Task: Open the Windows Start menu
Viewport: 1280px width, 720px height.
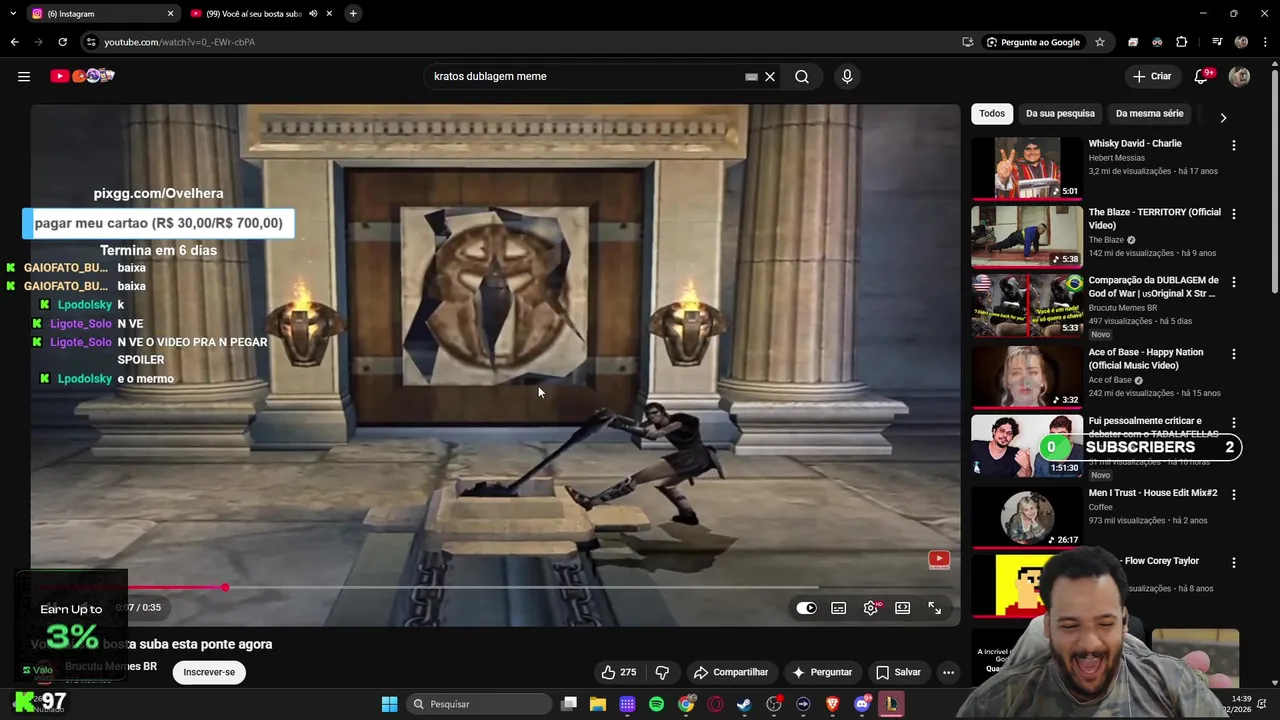Action: (x=389, y=704)
